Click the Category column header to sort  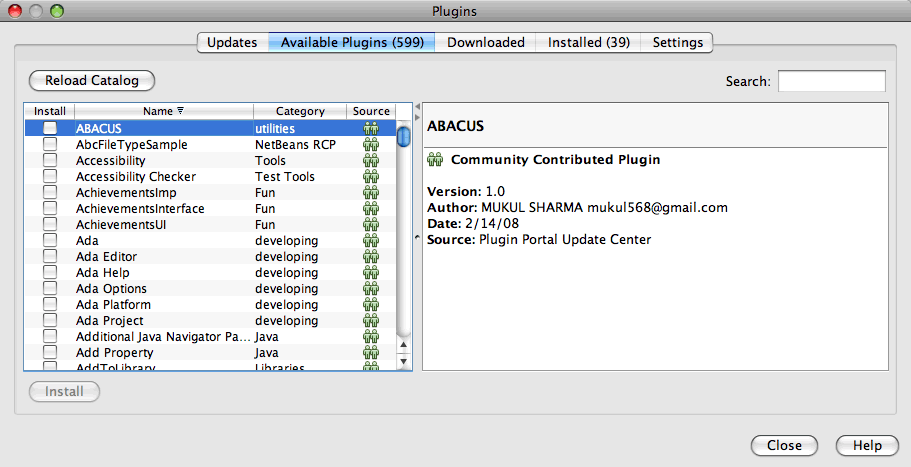coord(300,111)
